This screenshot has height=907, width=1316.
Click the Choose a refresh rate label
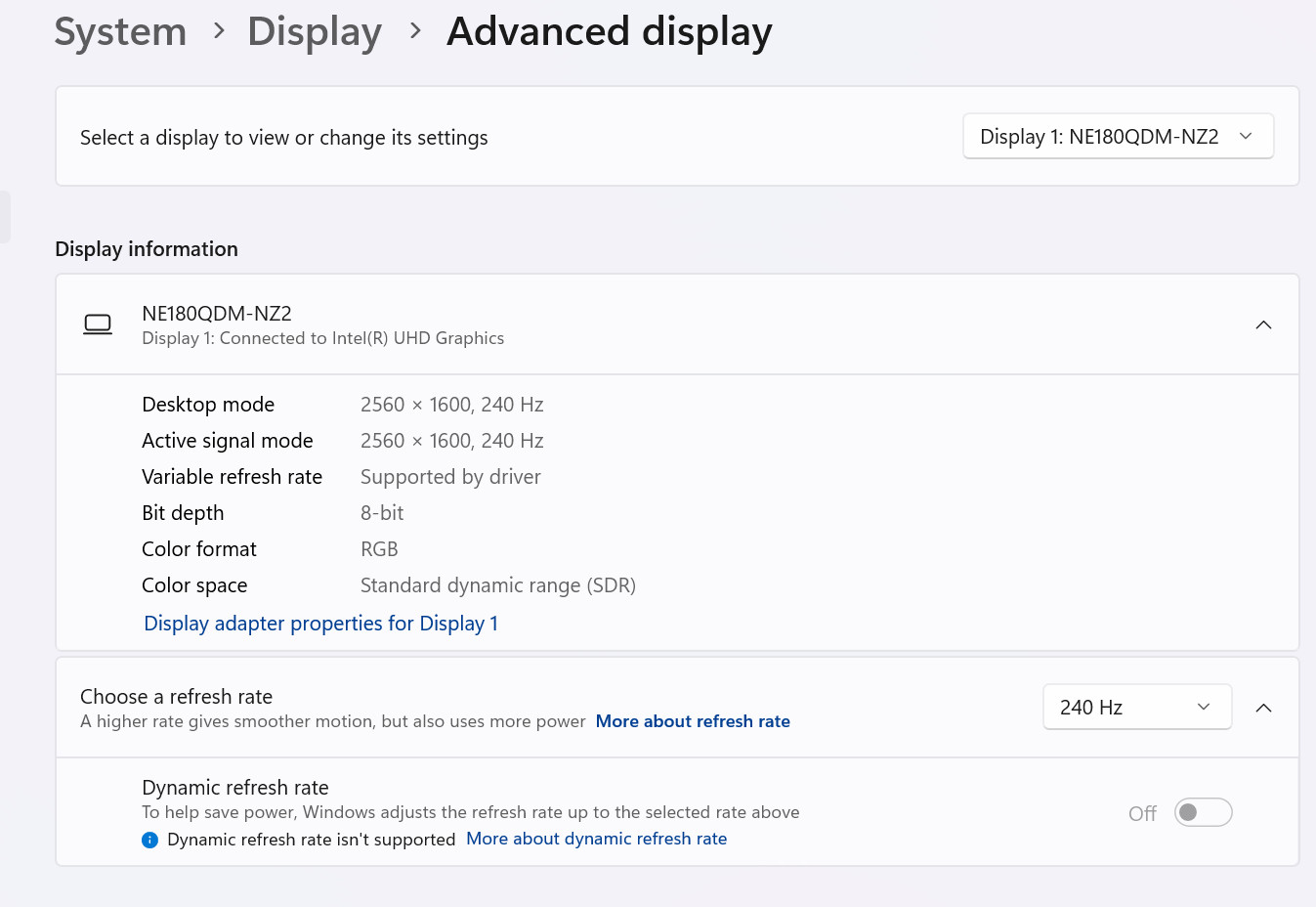[176, 697]
